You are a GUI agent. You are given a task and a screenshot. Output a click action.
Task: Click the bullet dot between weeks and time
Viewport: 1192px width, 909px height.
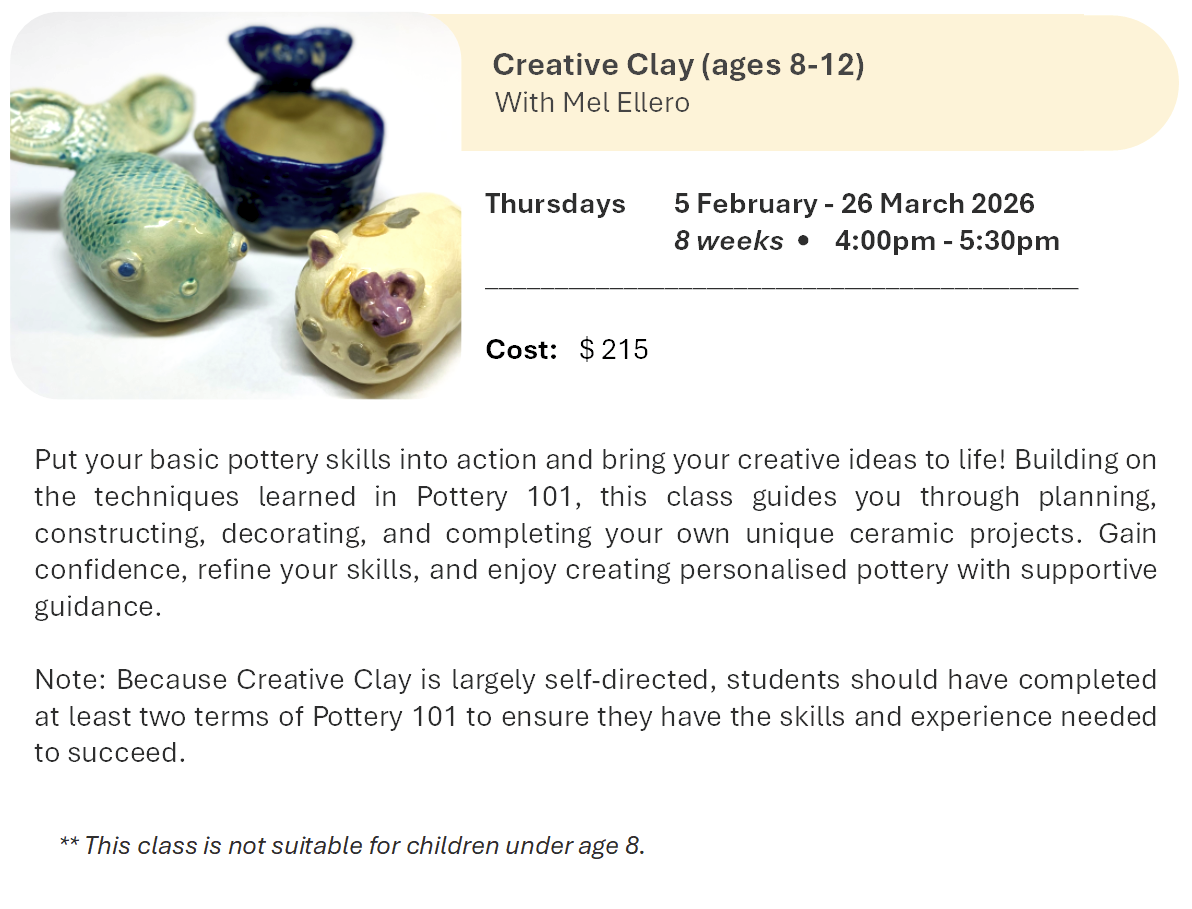804,242
